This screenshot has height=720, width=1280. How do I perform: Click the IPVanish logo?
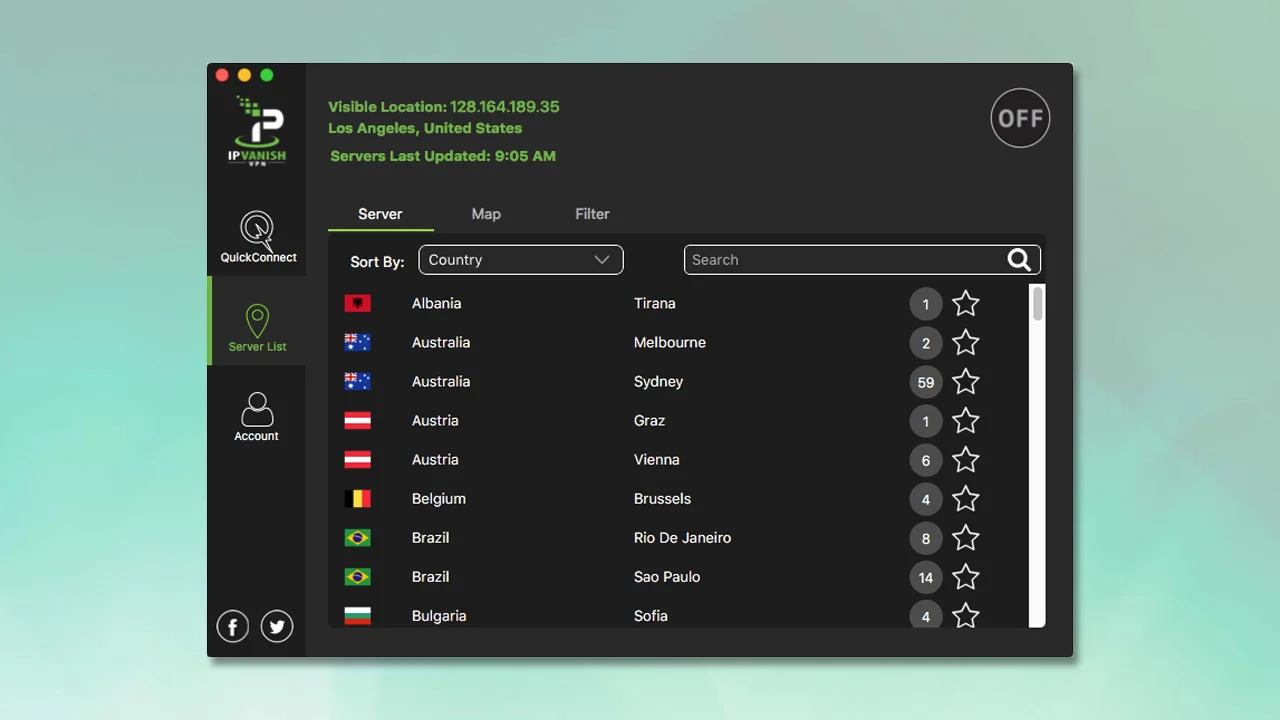256,128
